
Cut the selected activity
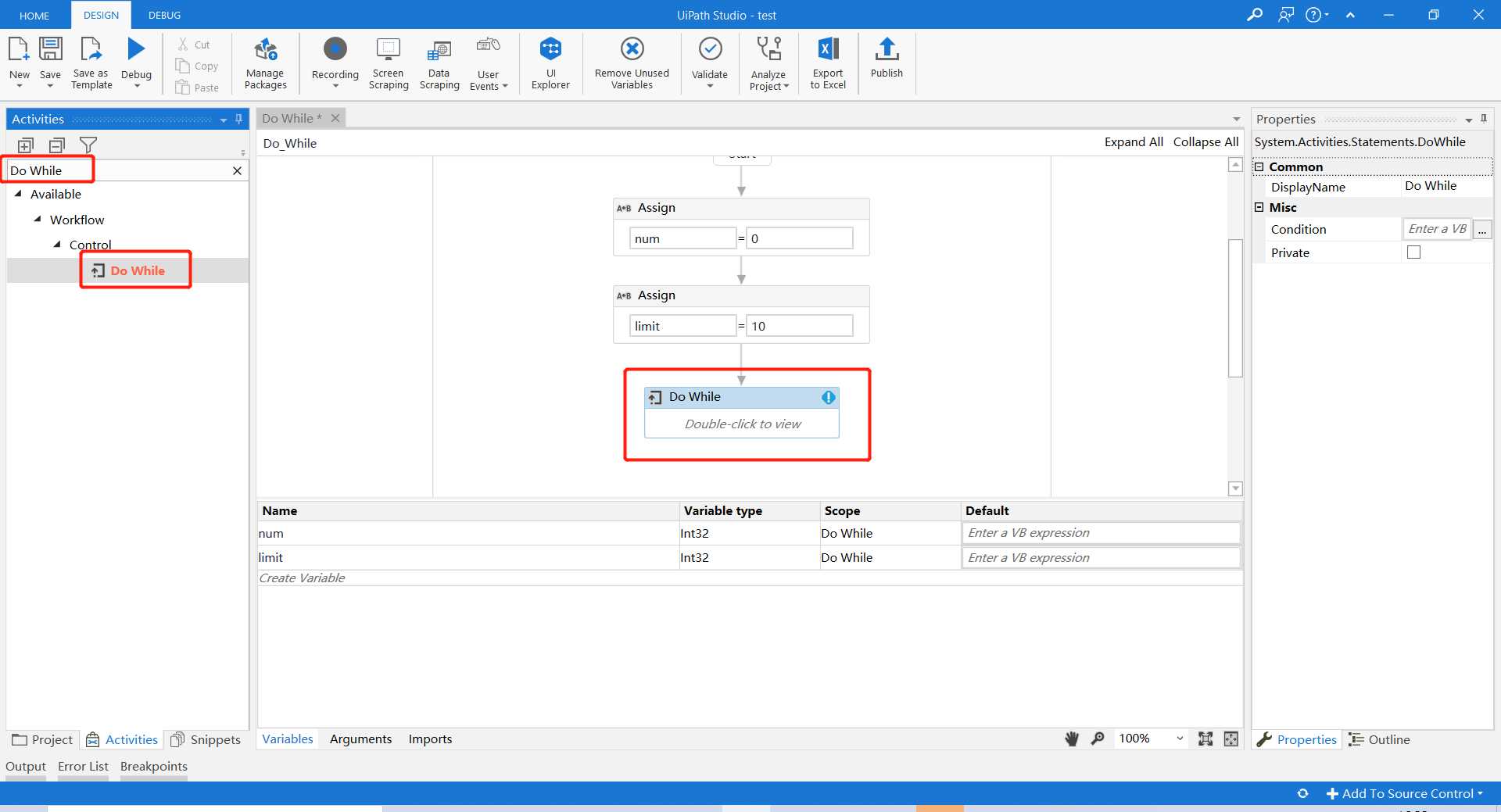click(194, 45)
